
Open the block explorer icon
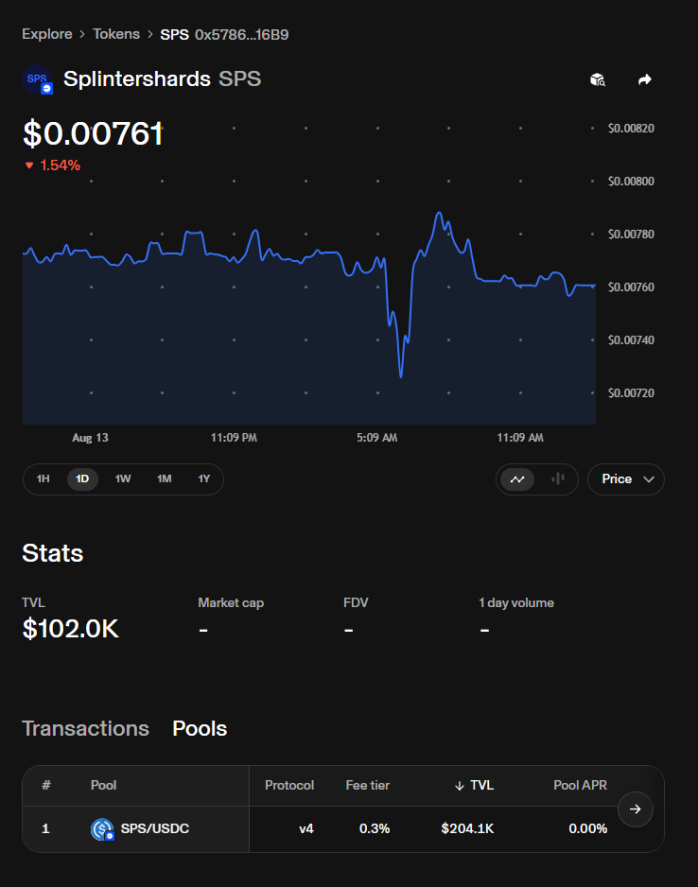[597, 80]
